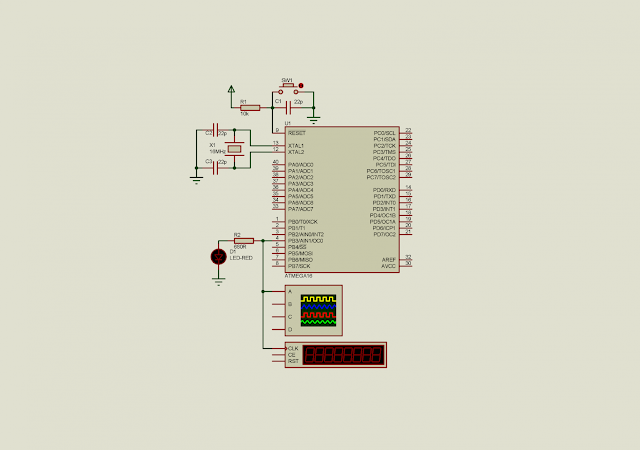Image resolution: width=640 pixels, height=450 pixels.
Task: Click the PB5/MOSI pin label
Action: [x=300, y=254]
